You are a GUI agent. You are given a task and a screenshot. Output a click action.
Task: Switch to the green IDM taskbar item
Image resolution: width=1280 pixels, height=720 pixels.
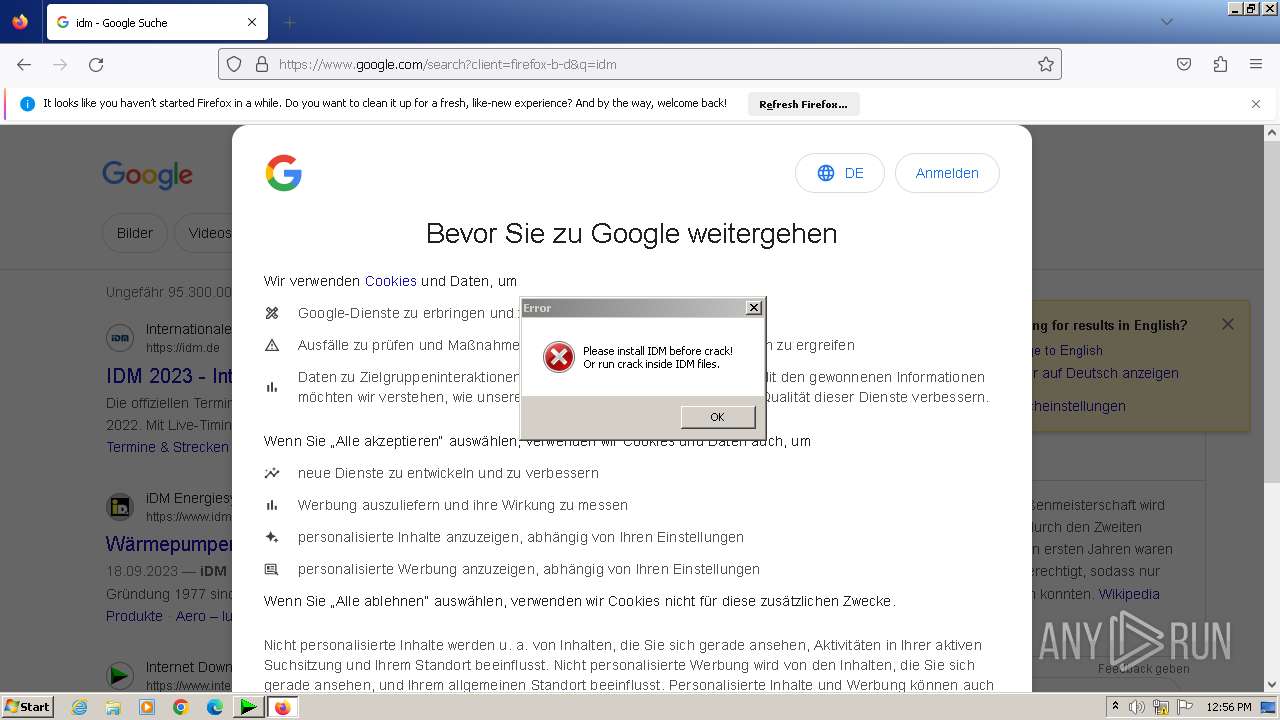[x=248, y=707]
